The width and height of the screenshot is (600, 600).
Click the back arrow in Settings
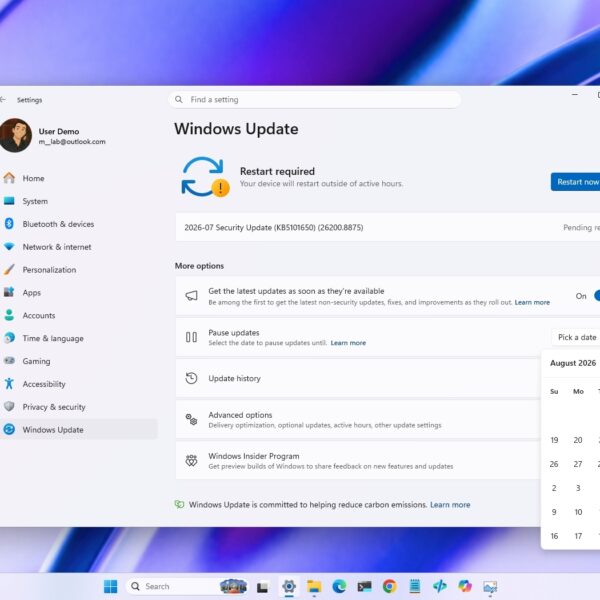coord(3,100)
